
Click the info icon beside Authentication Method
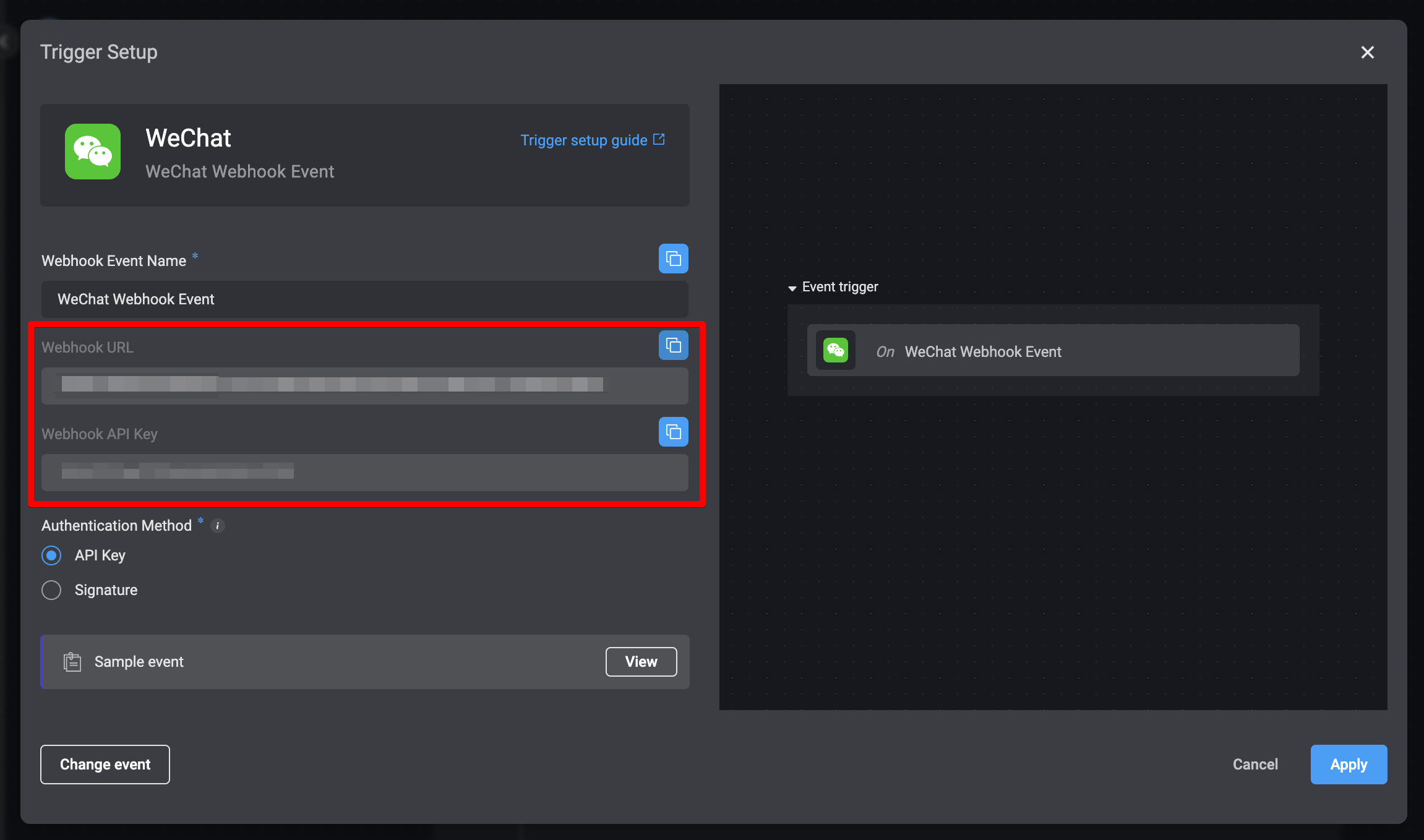coord(217,526)
